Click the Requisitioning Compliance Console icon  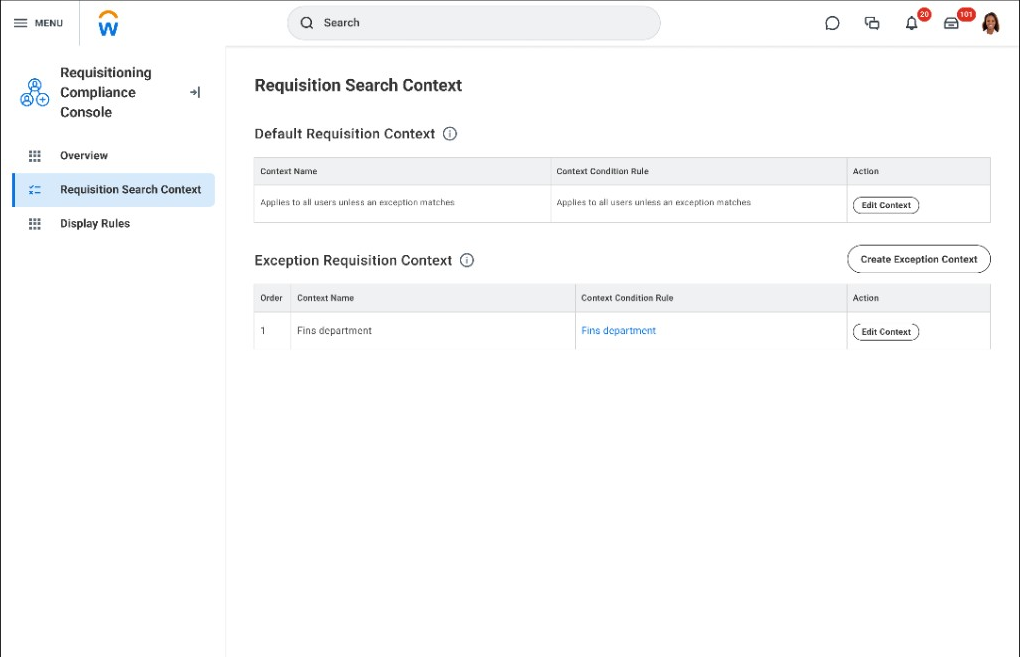pyautogui.click(x=34, y=92)
